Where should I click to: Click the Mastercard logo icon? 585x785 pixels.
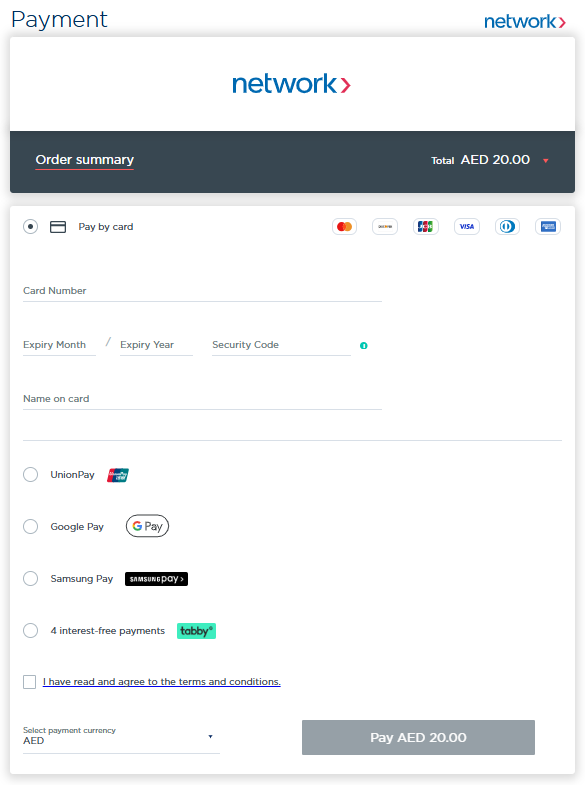point(344,227)
